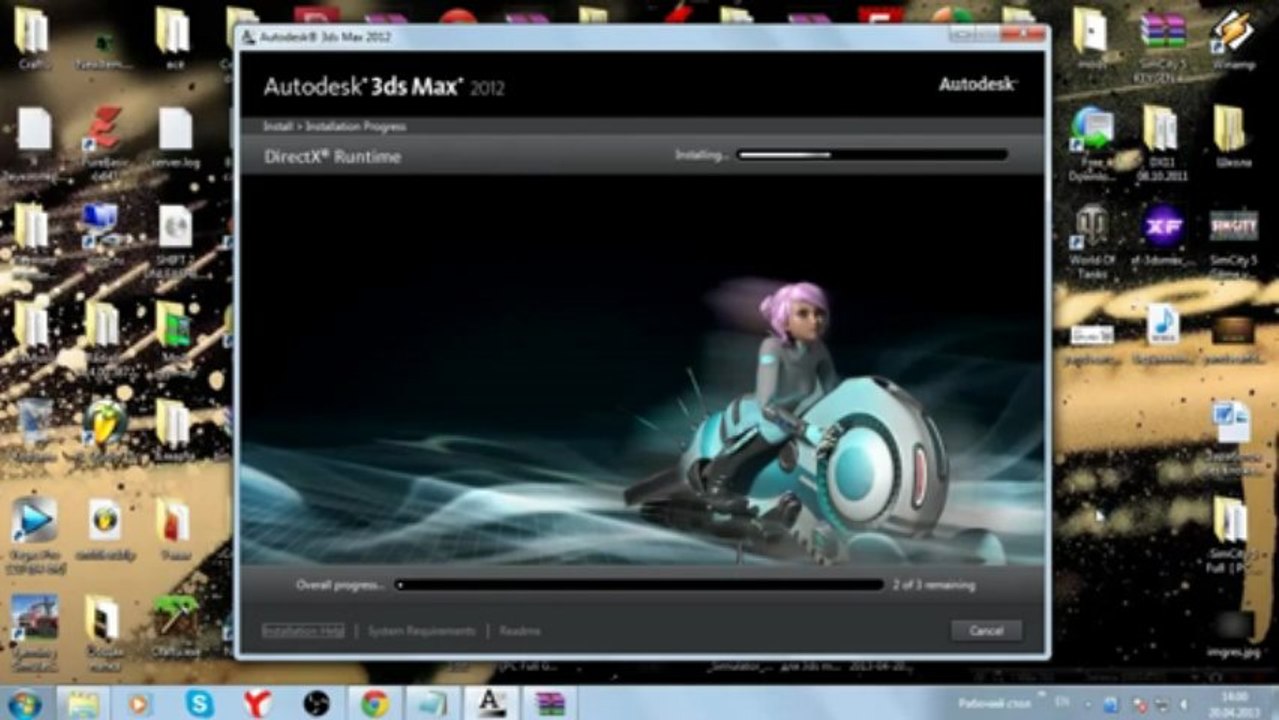The image size is (1279, 720).
Task: Open the Installation Help link
Action: pos(303,631)
